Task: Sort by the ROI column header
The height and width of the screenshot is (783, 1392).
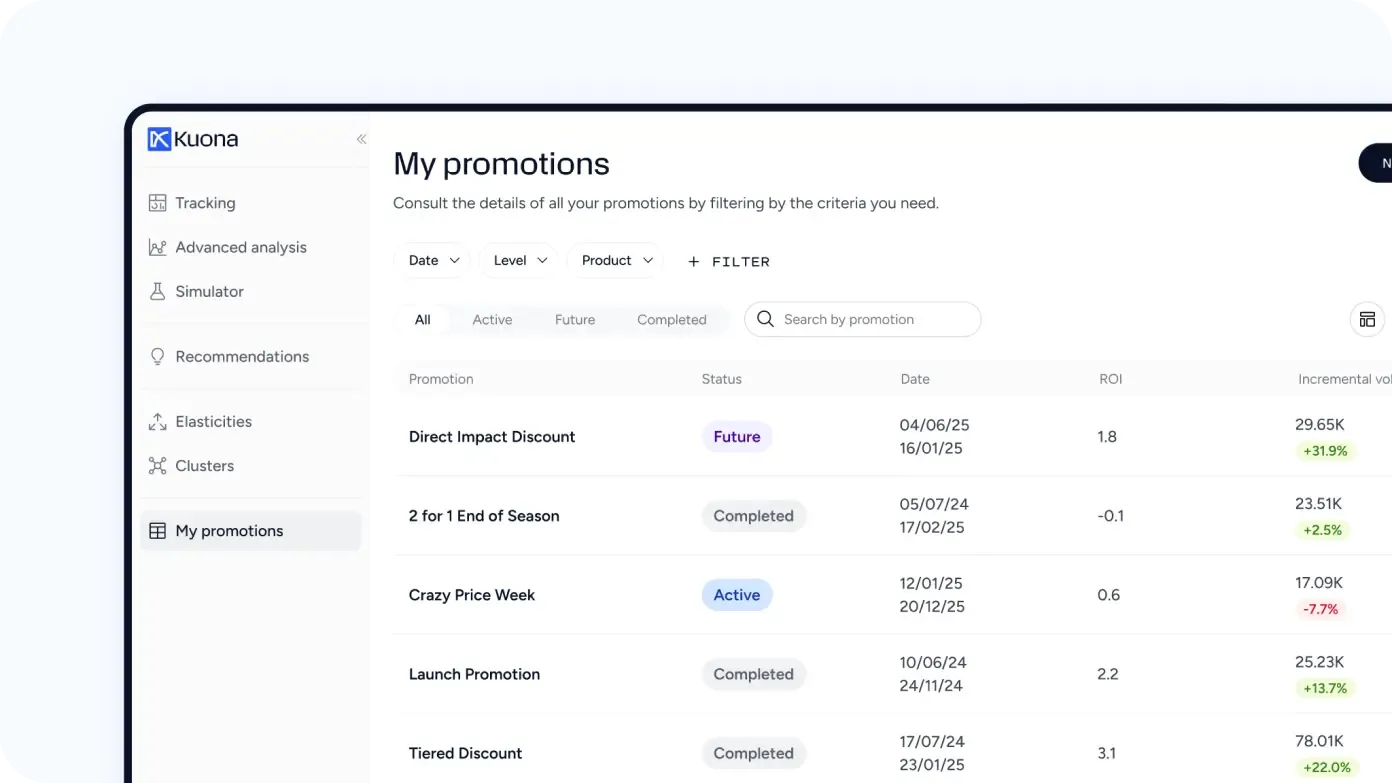Action: (1110, 379)
